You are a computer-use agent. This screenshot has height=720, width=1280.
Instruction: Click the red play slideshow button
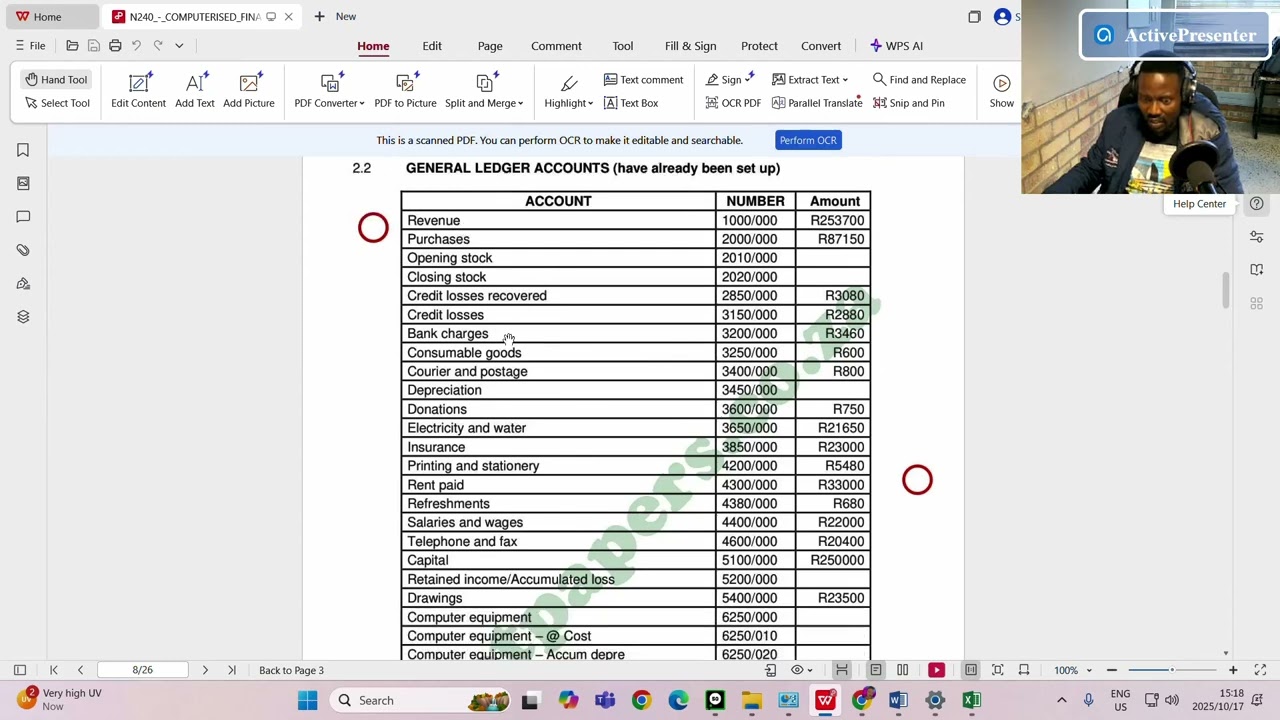pos(936,670)
